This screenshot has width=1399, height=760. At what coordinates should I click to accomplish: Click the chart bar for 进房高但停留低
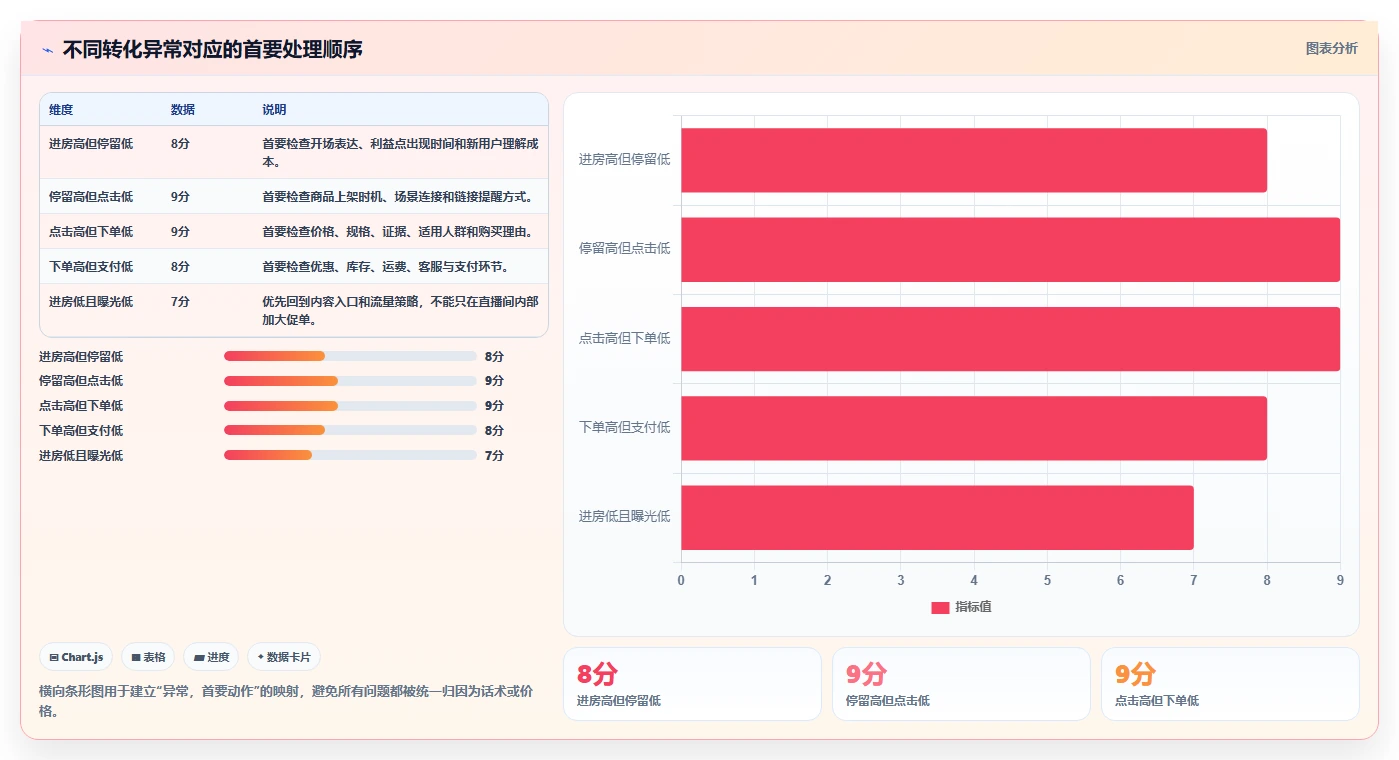pyautogui.click(x=974, y=160)
